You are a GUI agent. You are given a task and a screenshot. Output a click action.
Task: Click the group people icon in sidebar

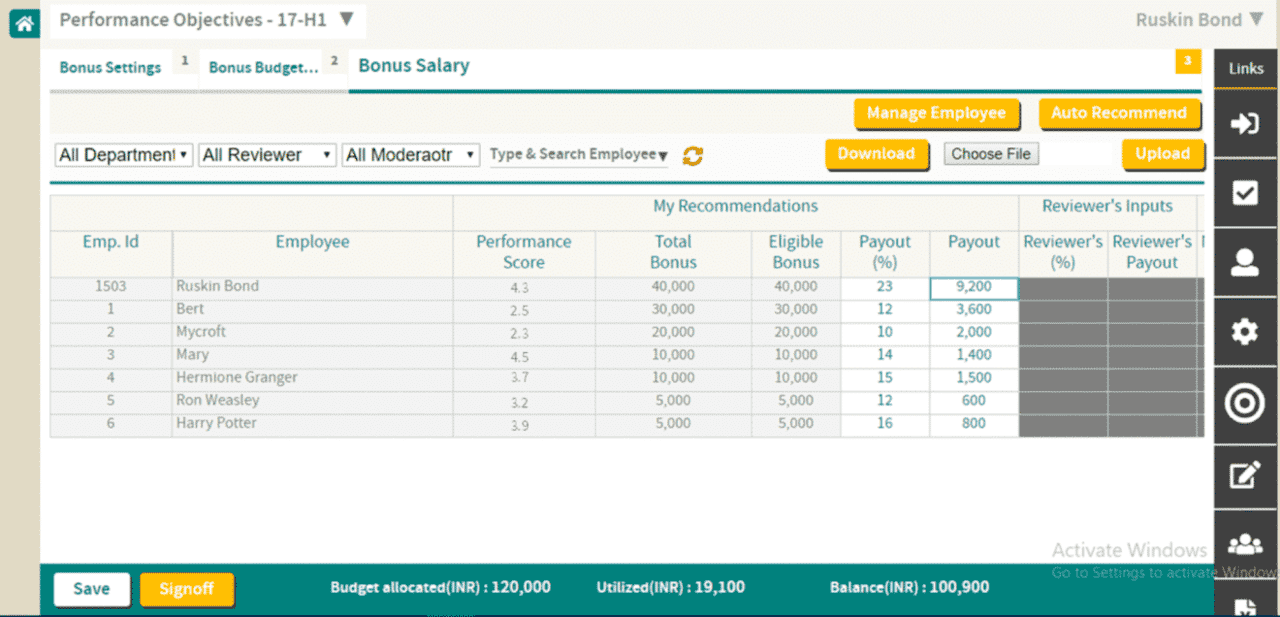(1245, 545)
